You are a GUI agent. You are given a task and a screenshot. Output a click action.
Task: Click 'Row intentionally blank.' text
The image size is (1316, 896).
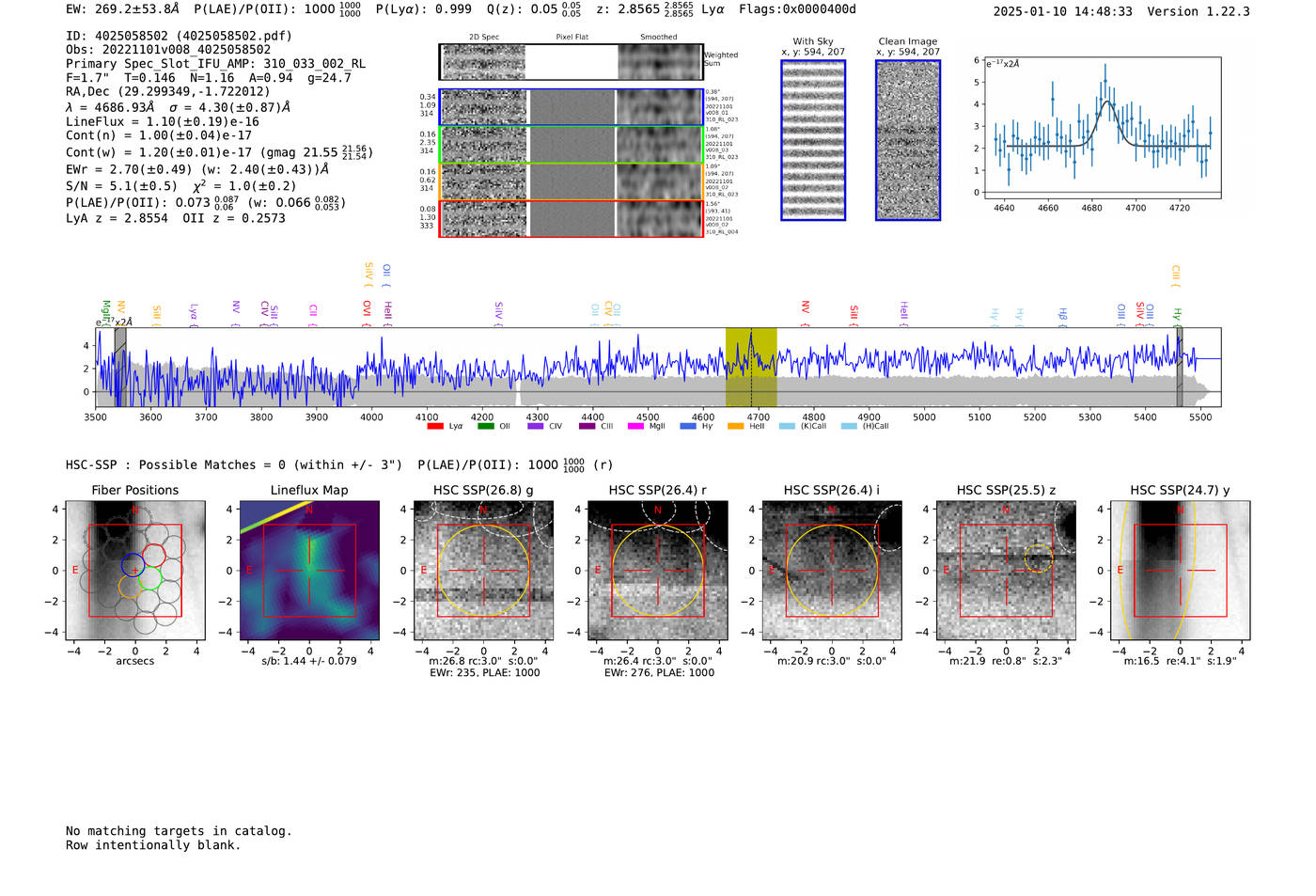153,845
